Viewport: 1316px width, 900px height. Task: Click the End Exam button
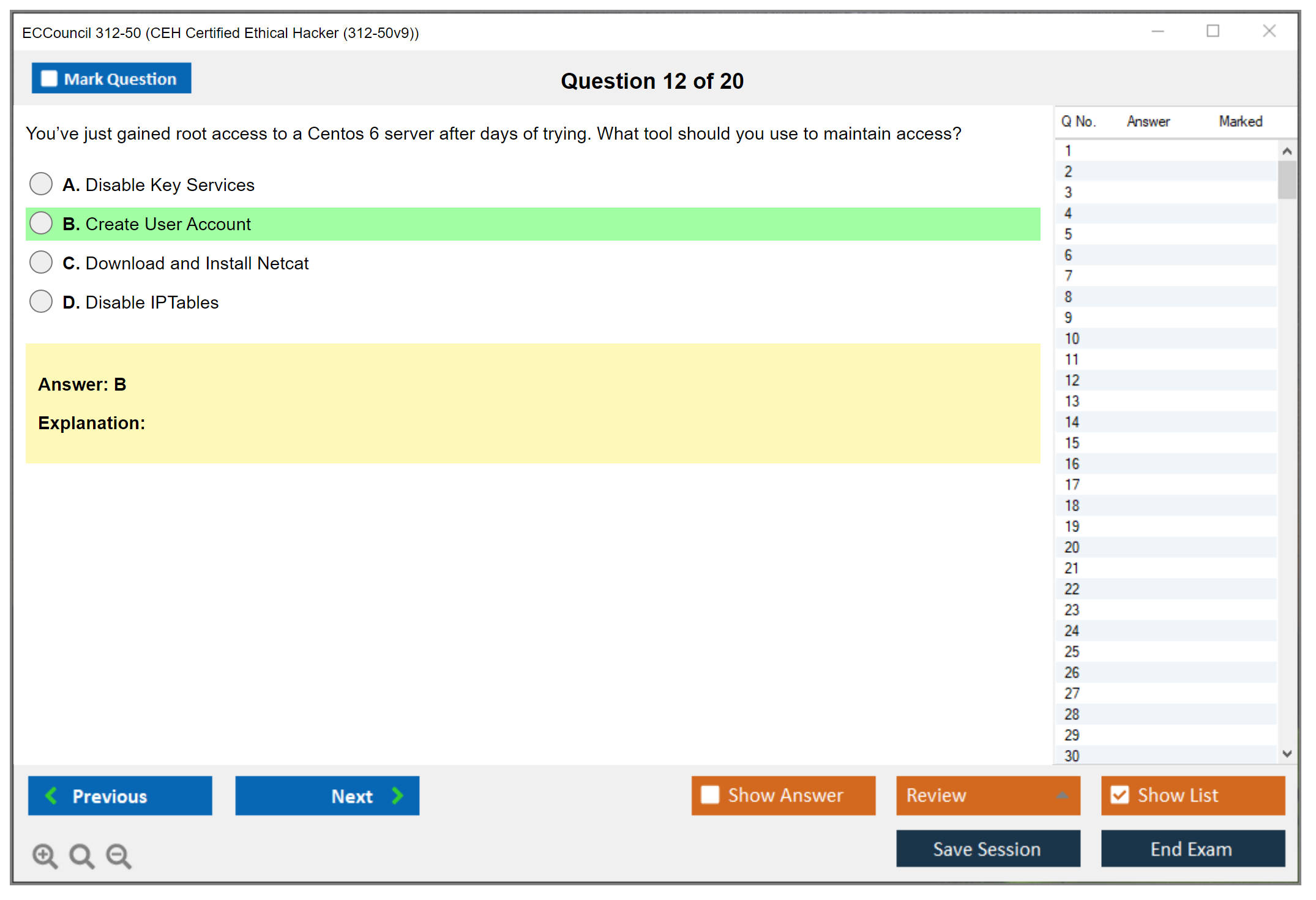(x=1192, y=849)
